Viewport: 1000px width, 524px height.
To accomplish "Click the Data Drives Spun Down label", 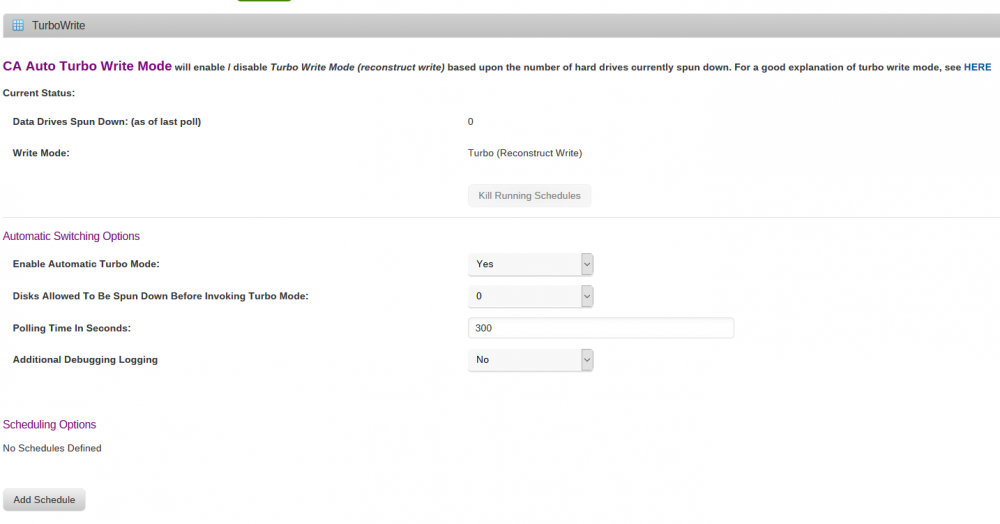I will pyautogui.click(x=107, y=122).
